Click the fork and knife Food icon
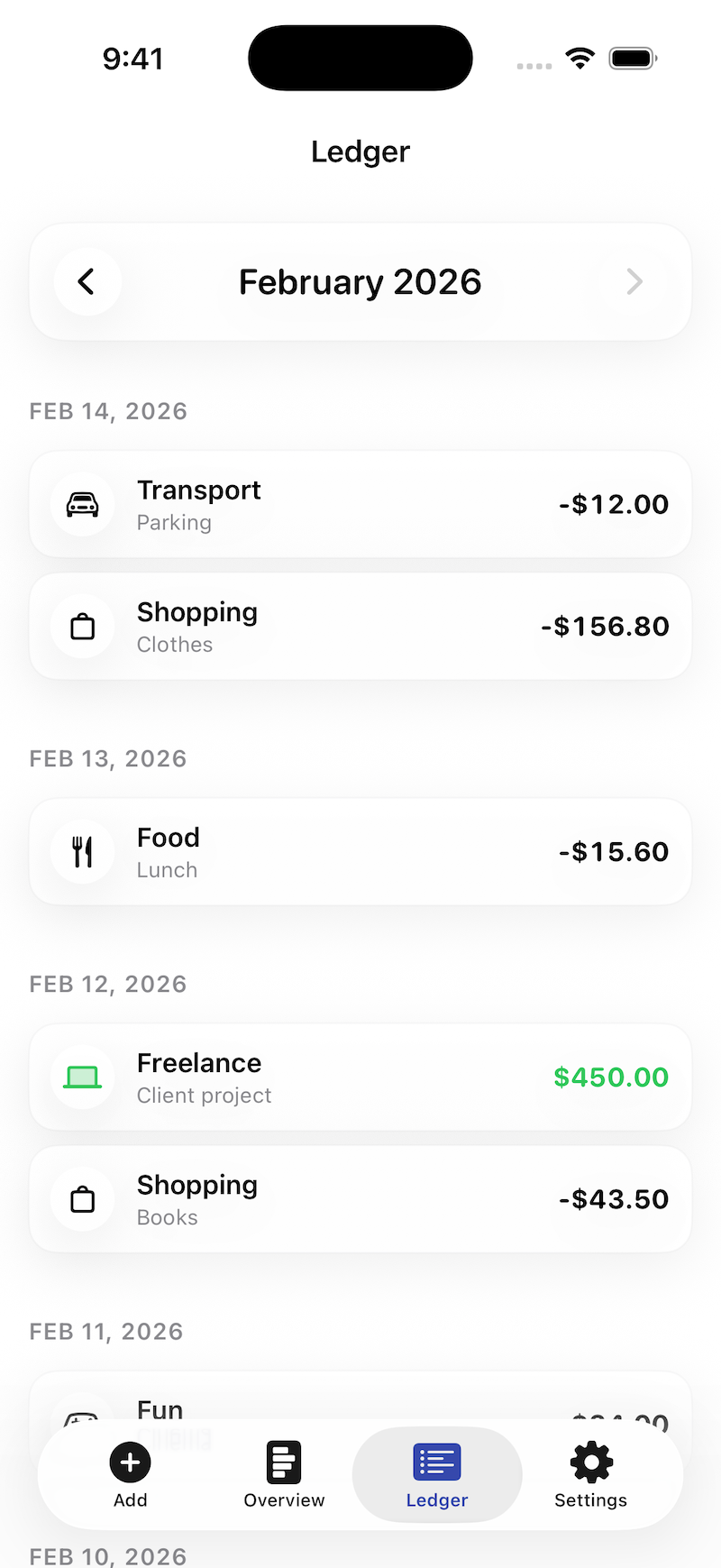This screenshot has height=1568, width=721. pyautogui.click(x=83, y=852)
